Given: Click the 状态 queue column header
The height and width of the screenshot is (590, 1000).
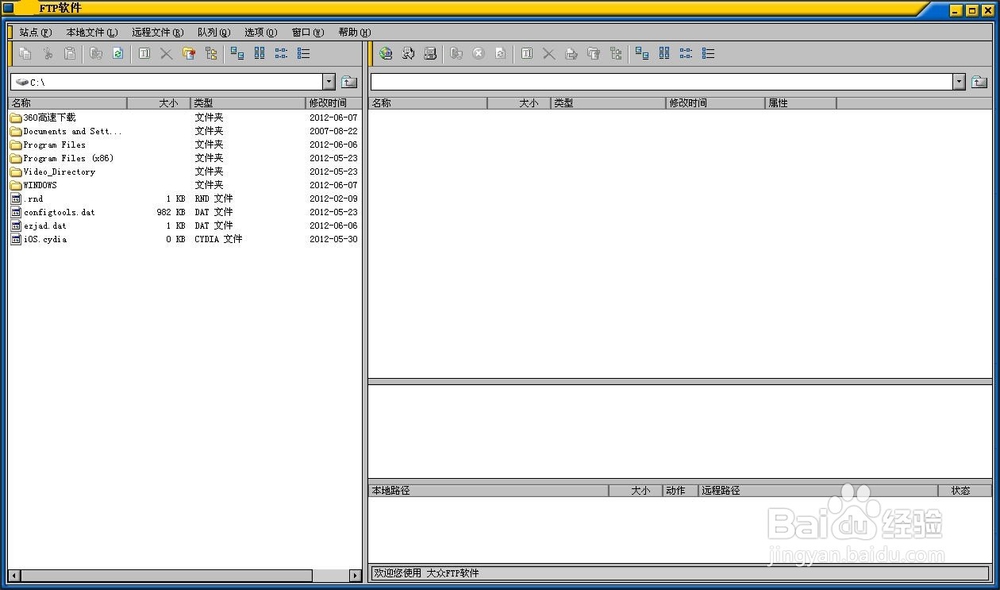Looking at the screenshot, I should 964,490.
